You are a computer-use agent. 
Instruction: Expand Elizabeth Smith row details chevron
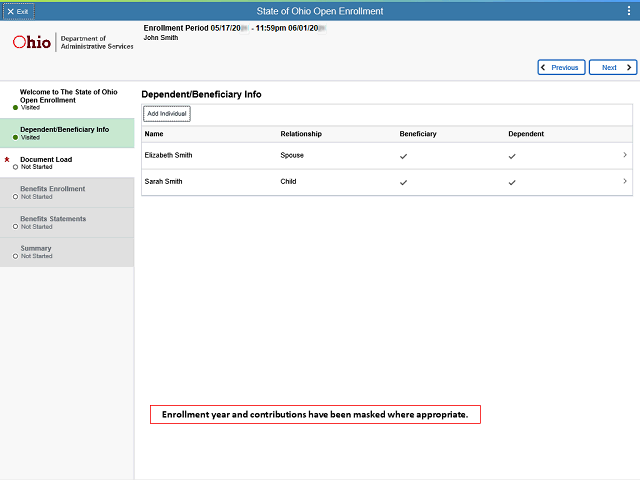625,155
